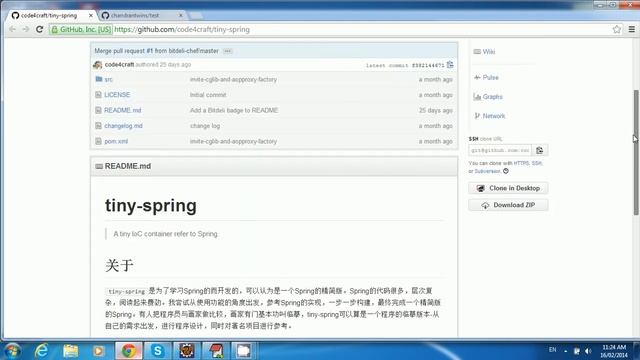Open the changelog.md file

(x=123, y=126)
